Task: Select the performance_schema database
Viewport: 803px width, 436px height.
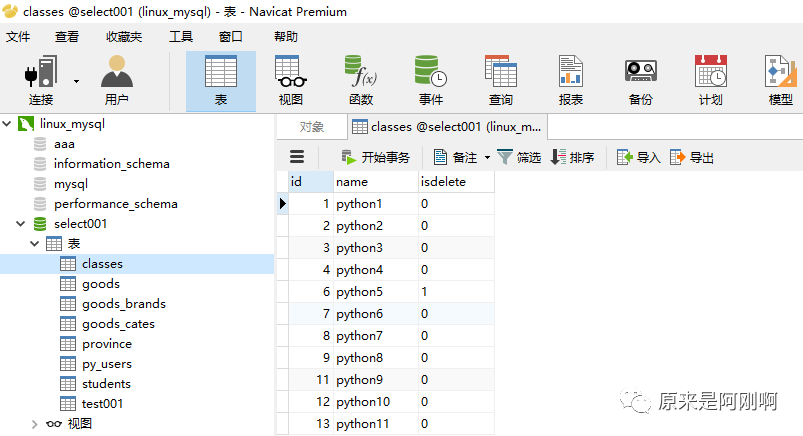Action: [116, 204]
